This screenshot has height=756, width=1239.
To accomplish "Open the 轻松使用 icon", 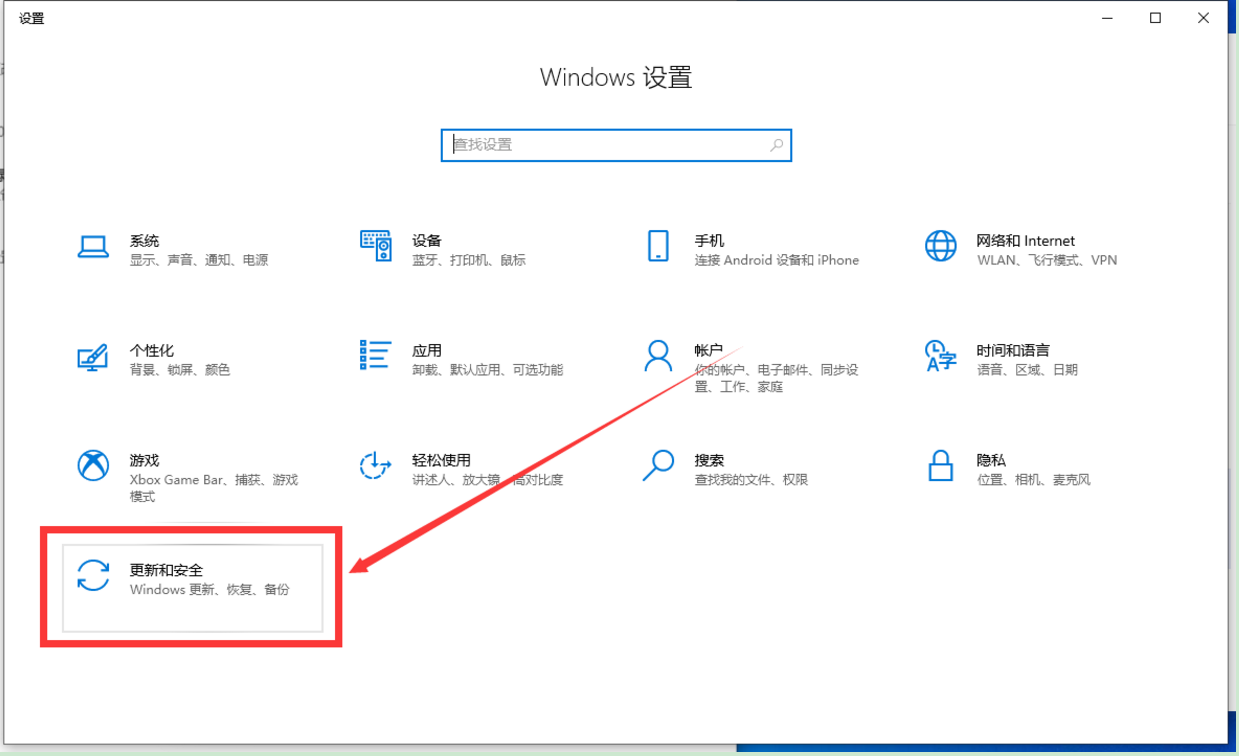I will click(x=376, y=465).
